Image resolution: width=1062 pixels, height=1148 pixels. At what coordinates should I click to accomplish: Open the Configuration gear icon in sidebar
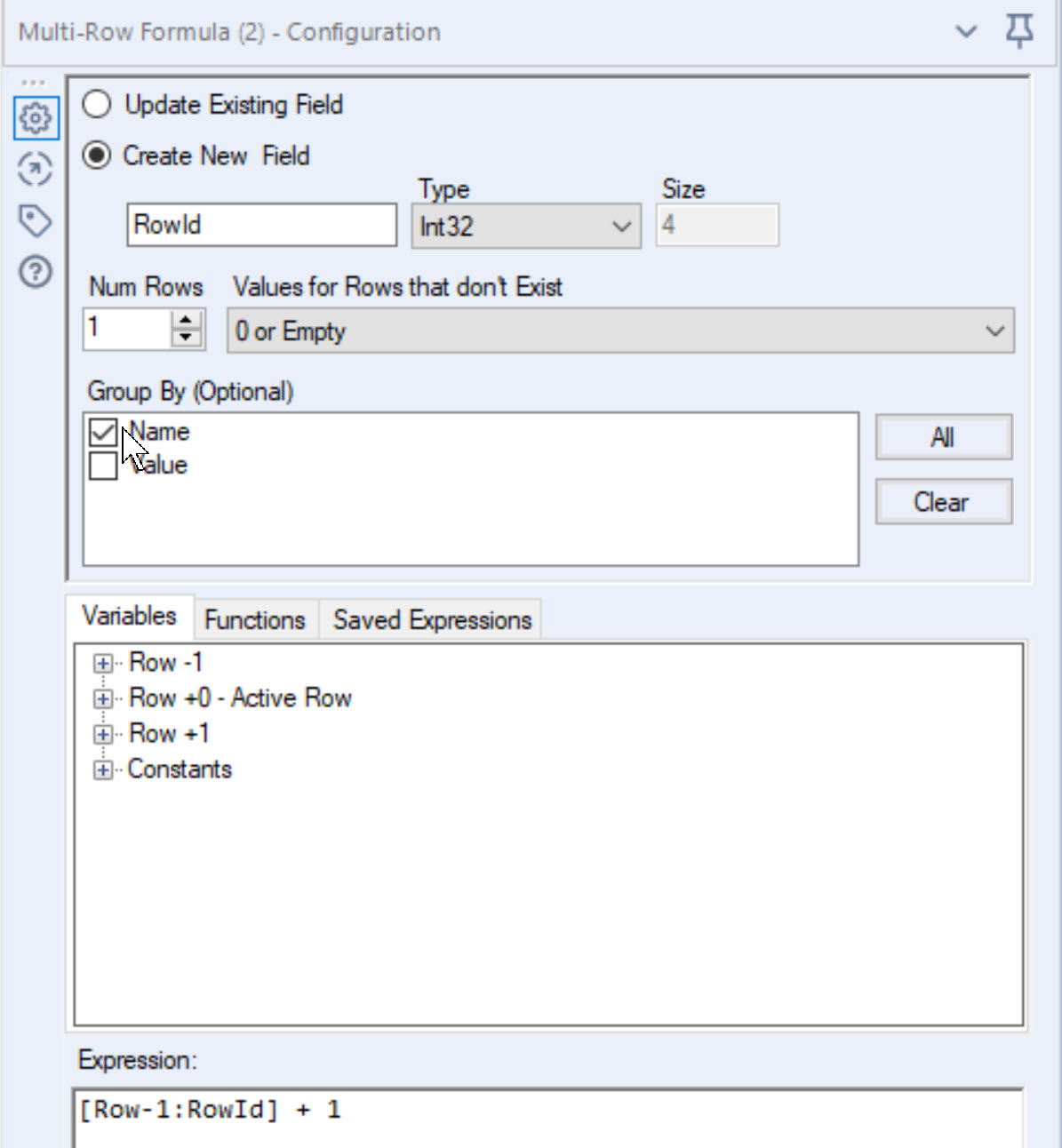(34, 116)
